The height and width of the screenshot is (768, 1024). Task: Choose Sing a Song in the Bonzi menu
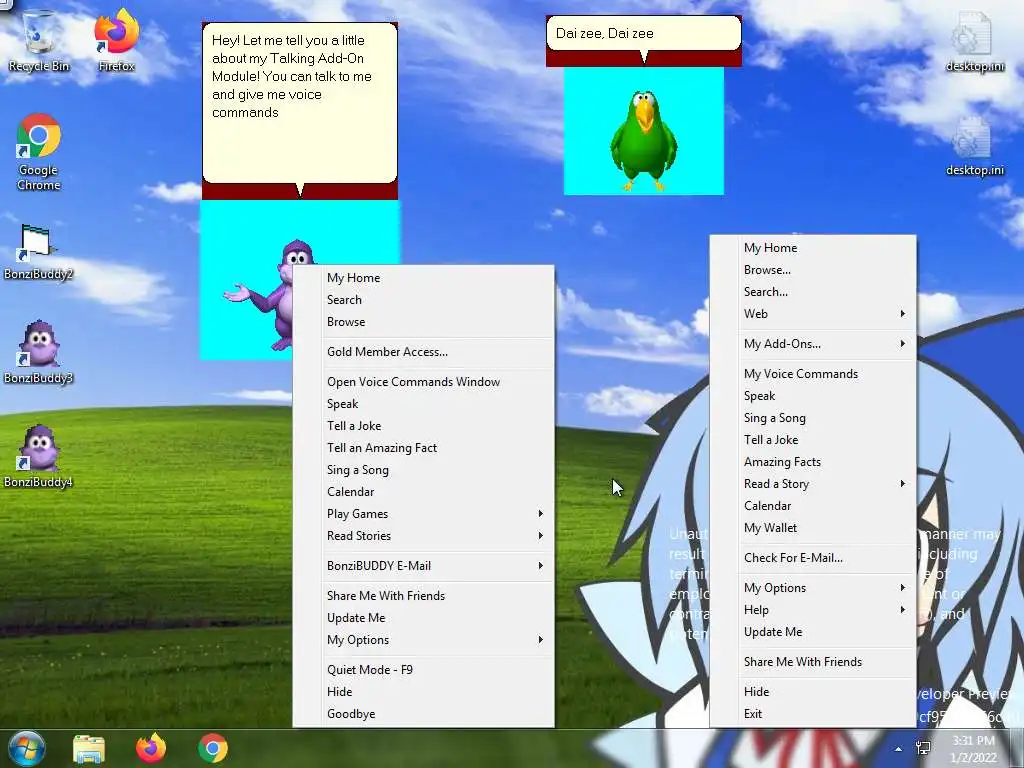[424, 470]
